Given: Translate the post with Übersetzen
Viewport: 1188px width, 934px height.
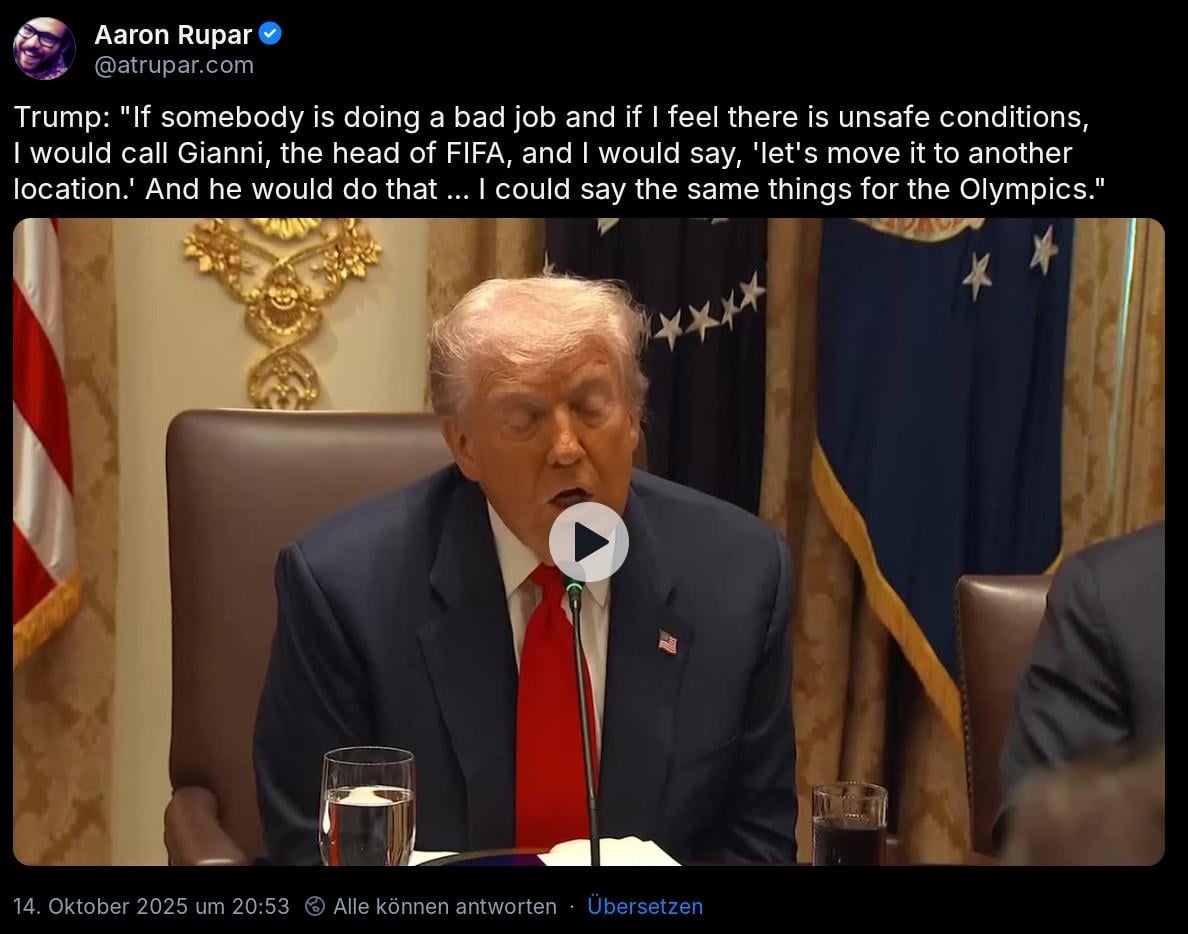Looking at the screenshot, I should pyautogui.click(x=645, y=906).
